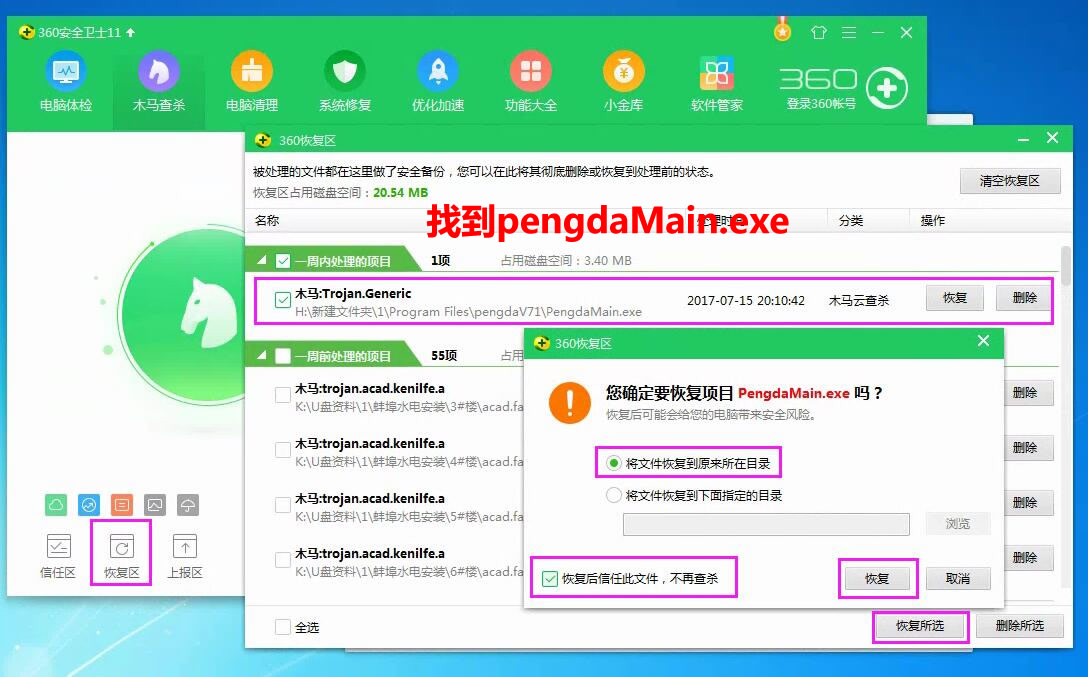Open the 电脑清理 cleanup module

252,81
